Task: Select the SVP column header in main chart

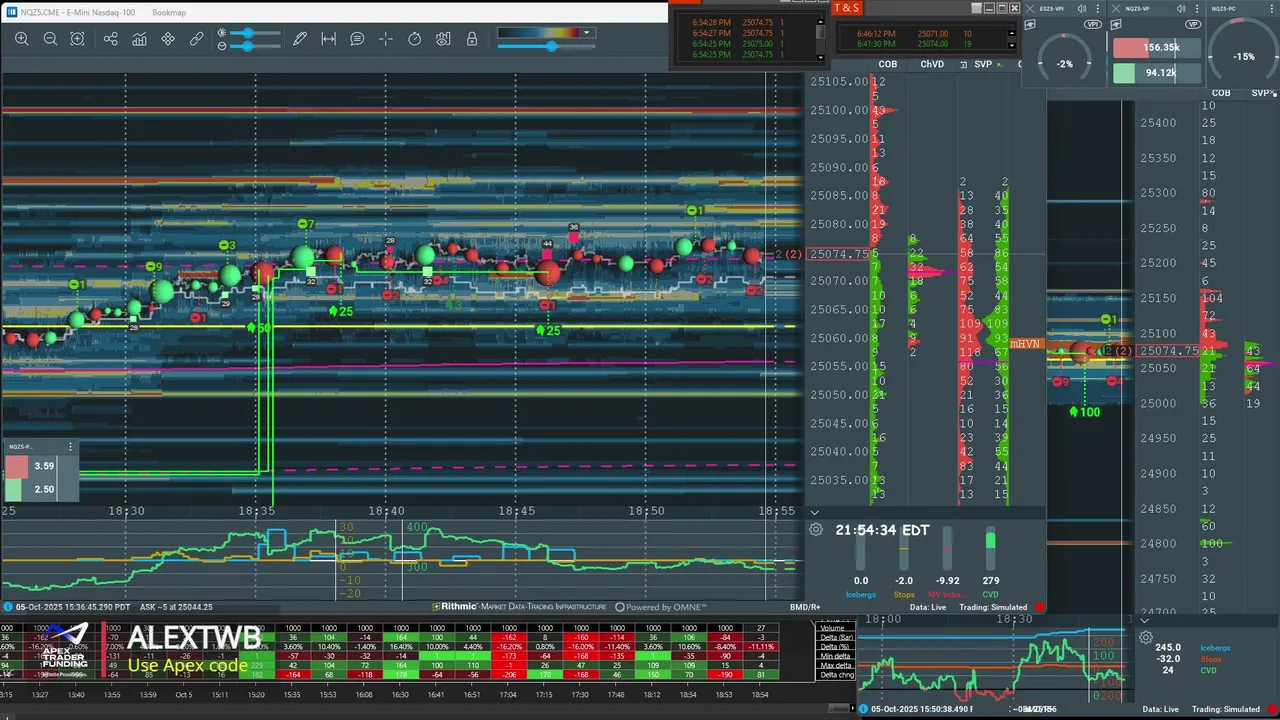Action: [x=983, y=64]
